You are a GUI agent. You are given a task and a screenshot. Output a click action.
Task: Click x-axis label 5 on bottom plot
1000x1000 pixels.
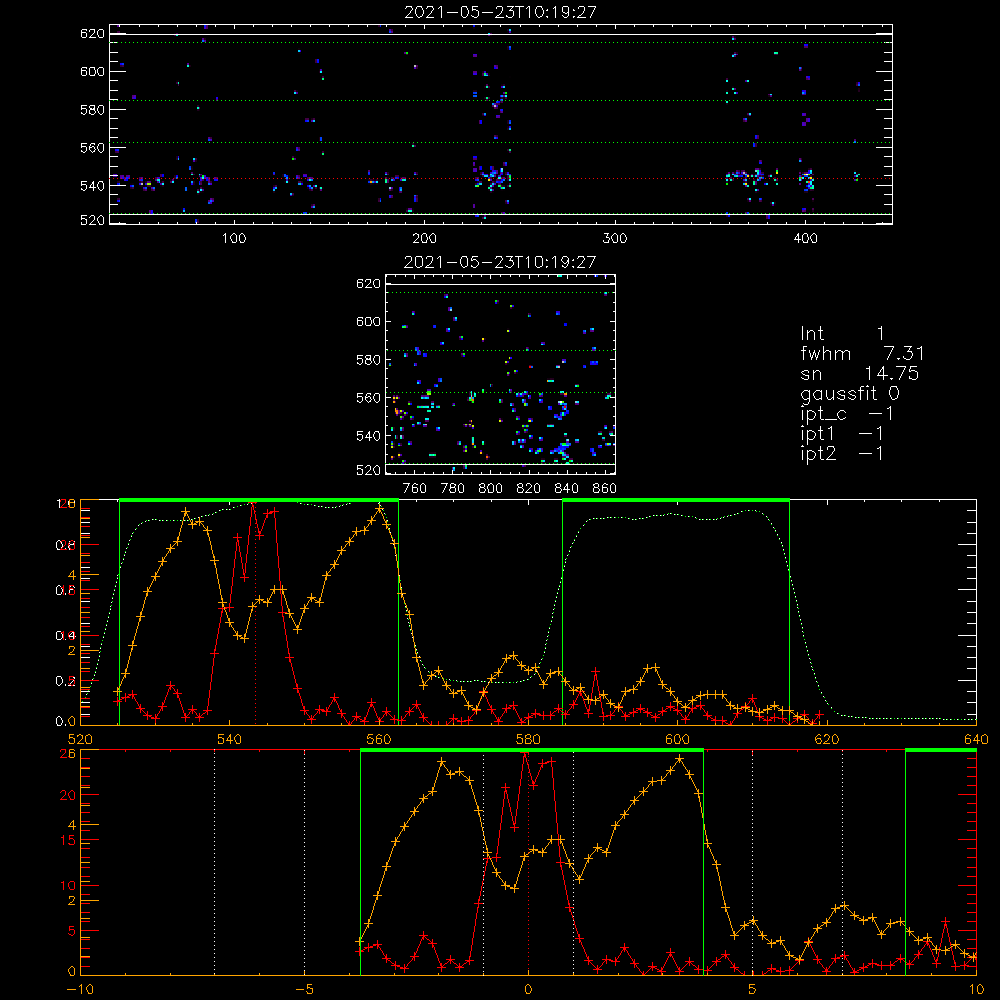point(753,990)
